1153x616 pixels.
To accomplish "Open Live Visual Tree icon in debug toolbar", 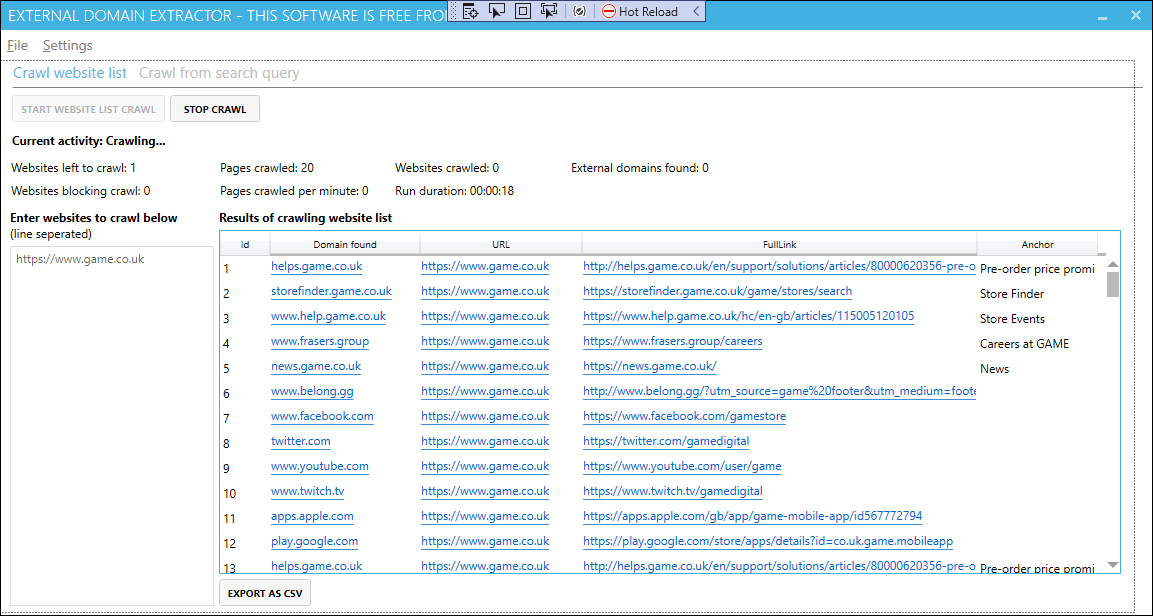I will (x=471, y=11).
